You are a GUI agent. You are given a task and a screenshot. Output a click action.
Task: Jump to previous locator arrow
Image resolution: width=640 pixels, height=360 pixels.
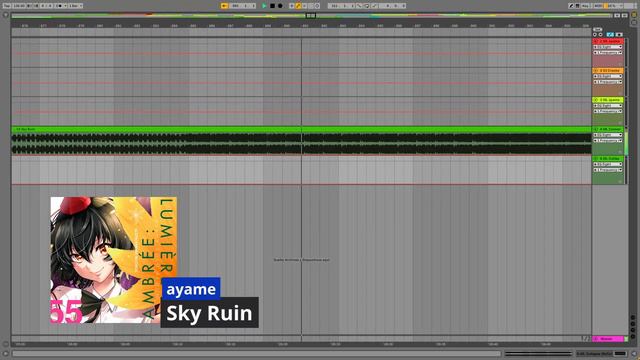[595, 35]
